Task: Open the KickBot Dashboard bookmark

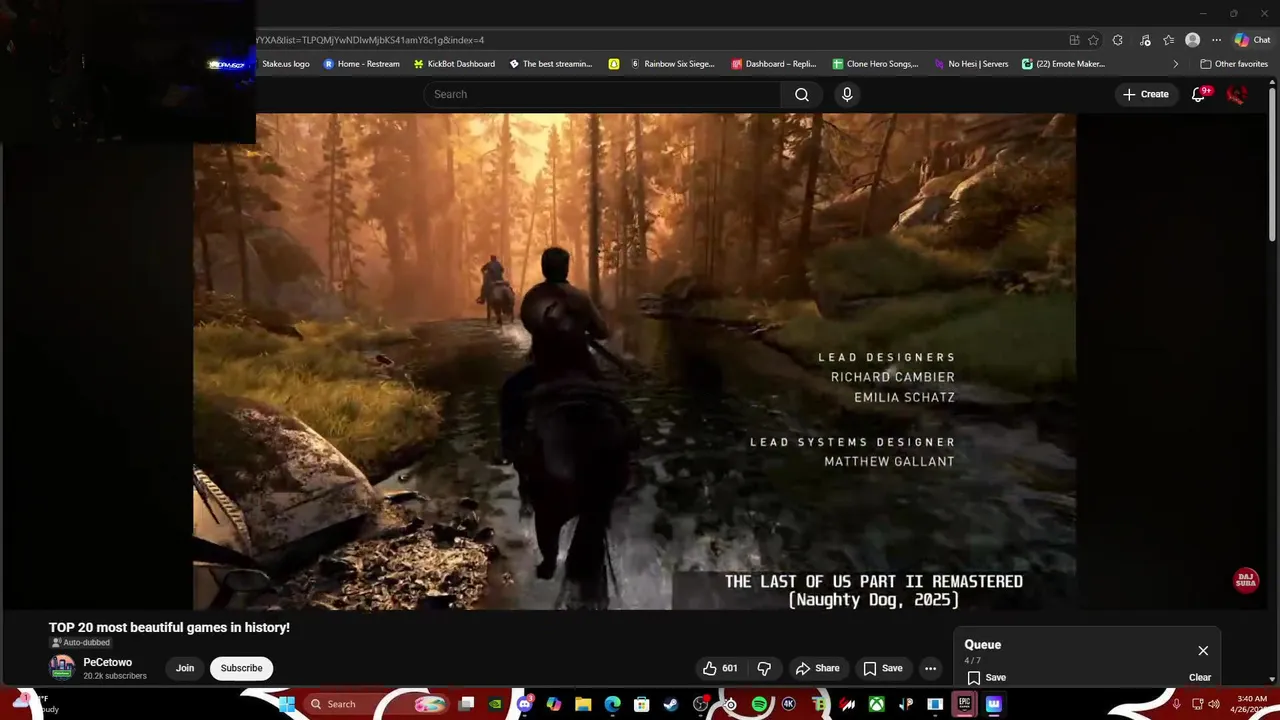Action: (454, 64)
